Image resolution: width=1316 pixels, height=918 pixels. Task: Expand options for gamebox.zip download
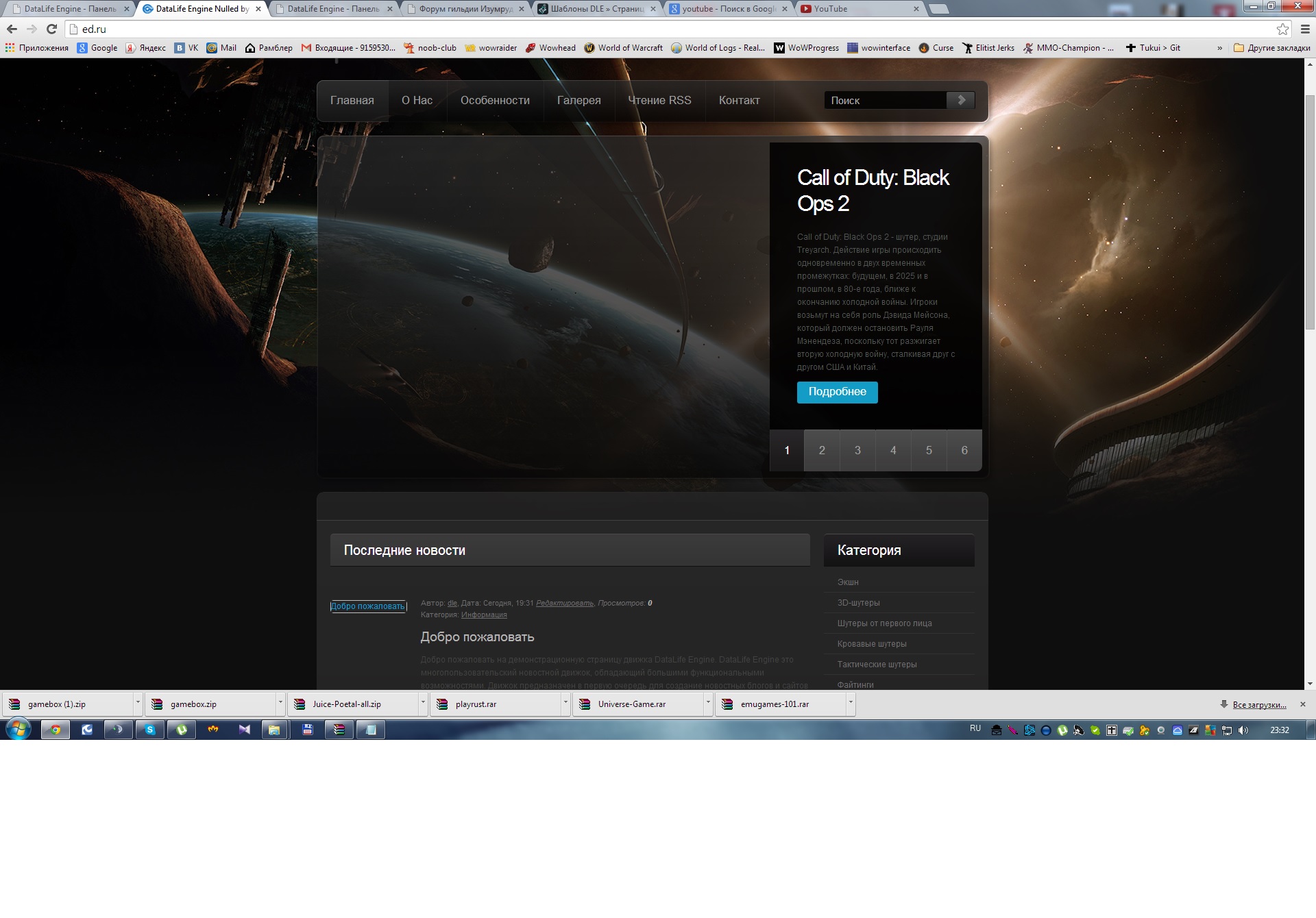(x=280, y=704)
